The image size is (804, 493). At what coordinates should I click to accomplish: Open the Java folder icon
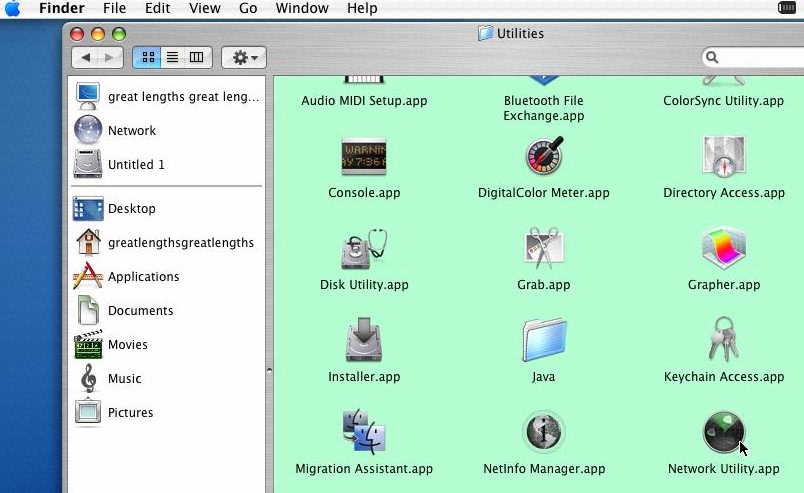pos(544,340)
